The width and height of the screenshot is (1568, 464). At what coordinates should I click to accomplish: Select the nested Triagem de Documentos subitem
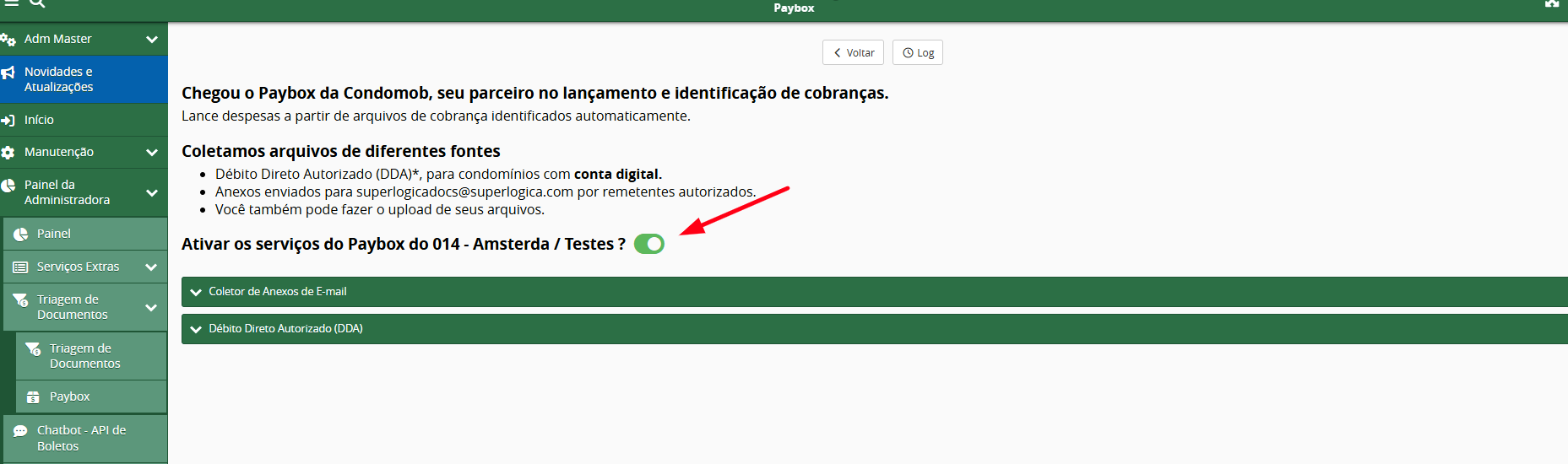(x=84, y=356)
